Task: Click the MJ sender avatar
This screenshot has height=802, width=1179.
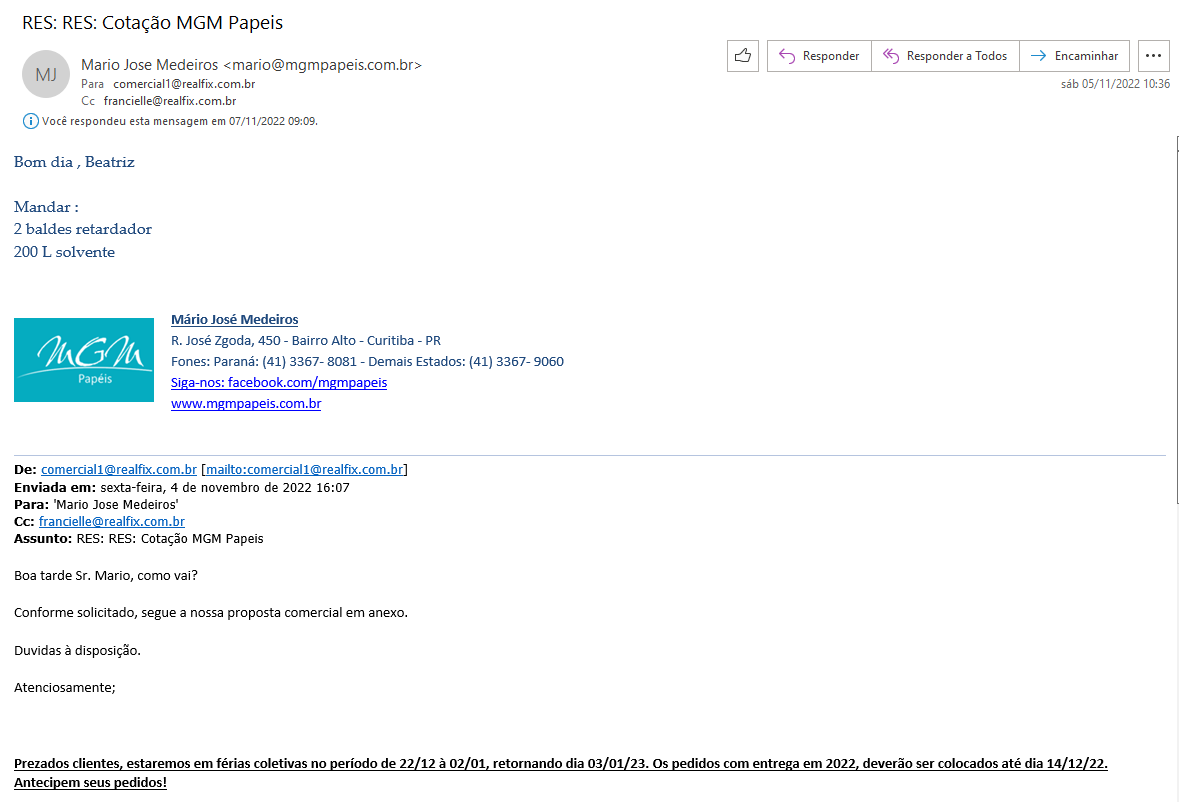Action: click(x=46, y=74)
